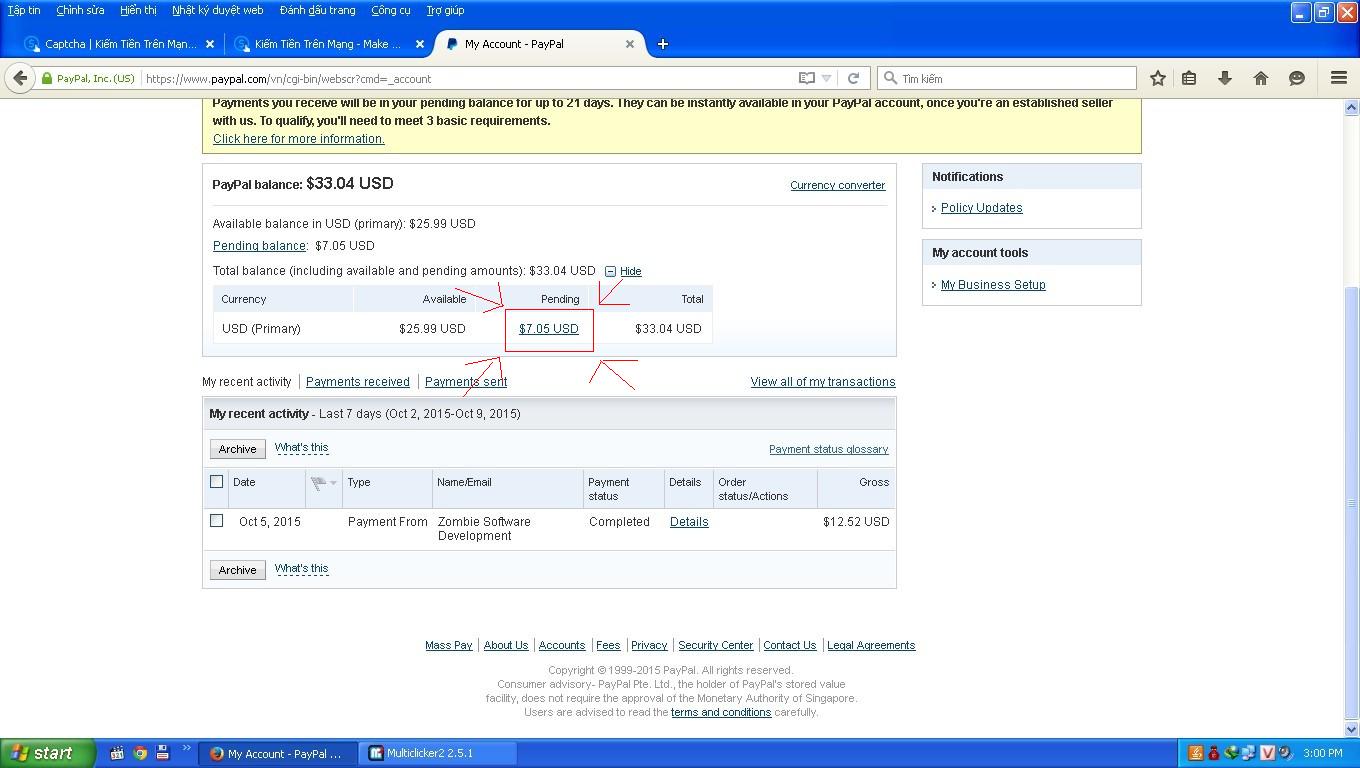Open the Đánh dấu trang menu
This screenshot has width=1360, height=768.
317,10
